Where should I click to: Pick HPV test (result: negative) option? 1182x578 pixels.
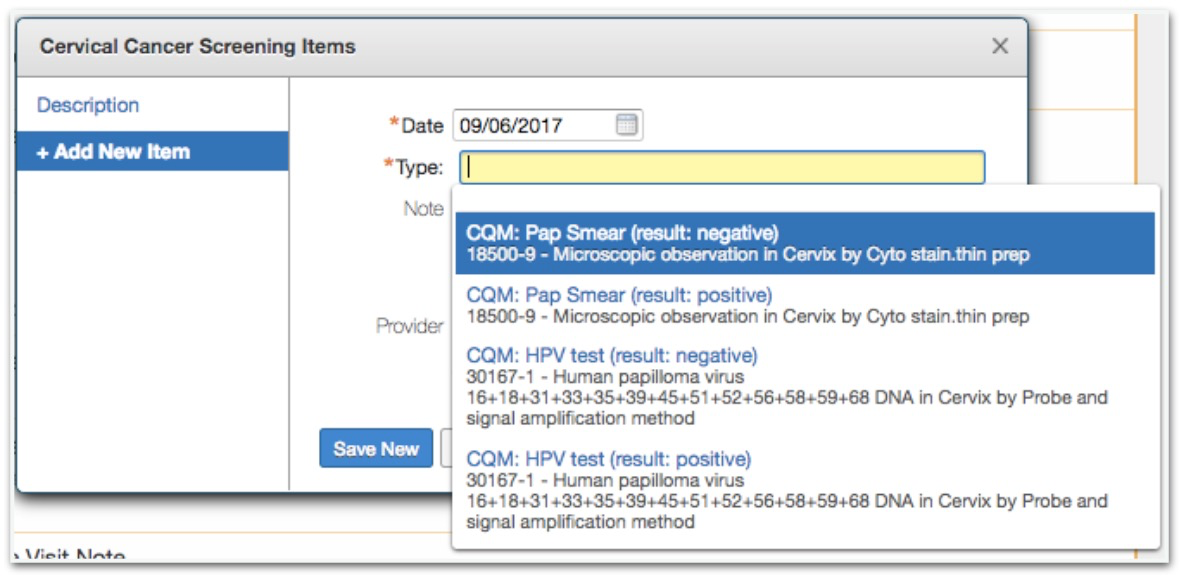tap(612, 356)
